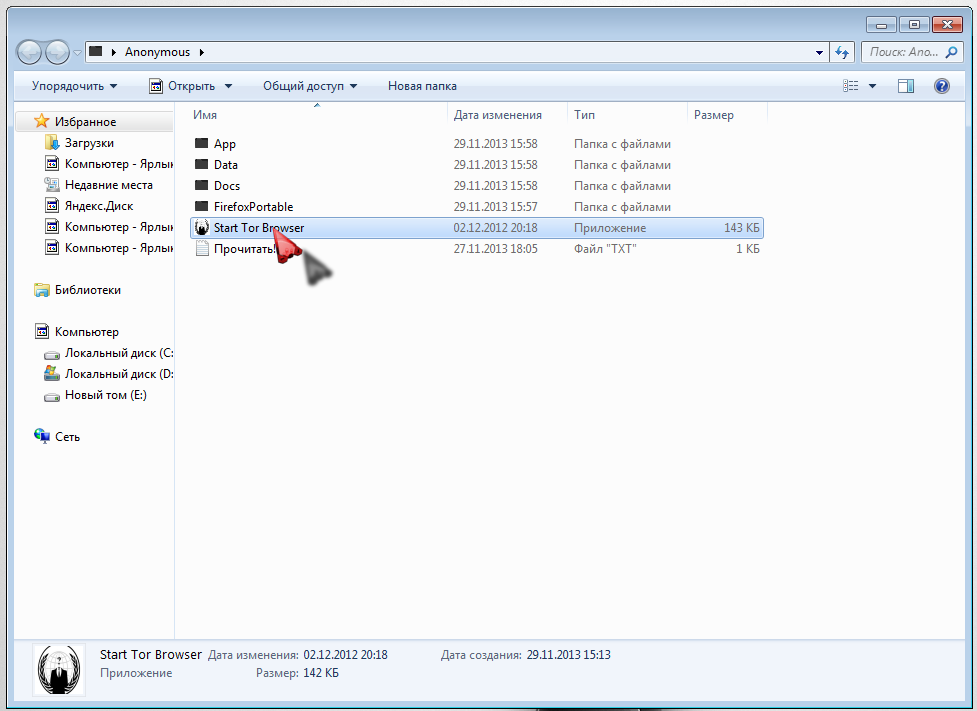Click the Start Tor Browser application icon

[201, 227]
